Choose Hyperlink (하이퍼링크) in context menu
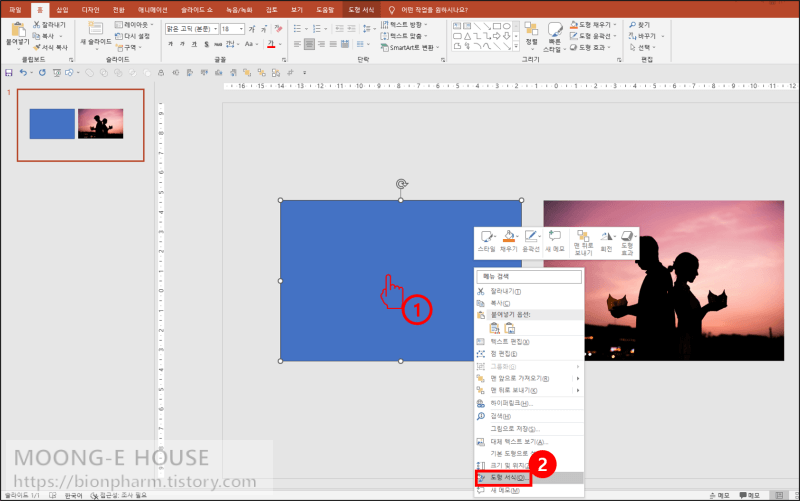Screen dimensions: 800x501 click(x=529, y=403)
